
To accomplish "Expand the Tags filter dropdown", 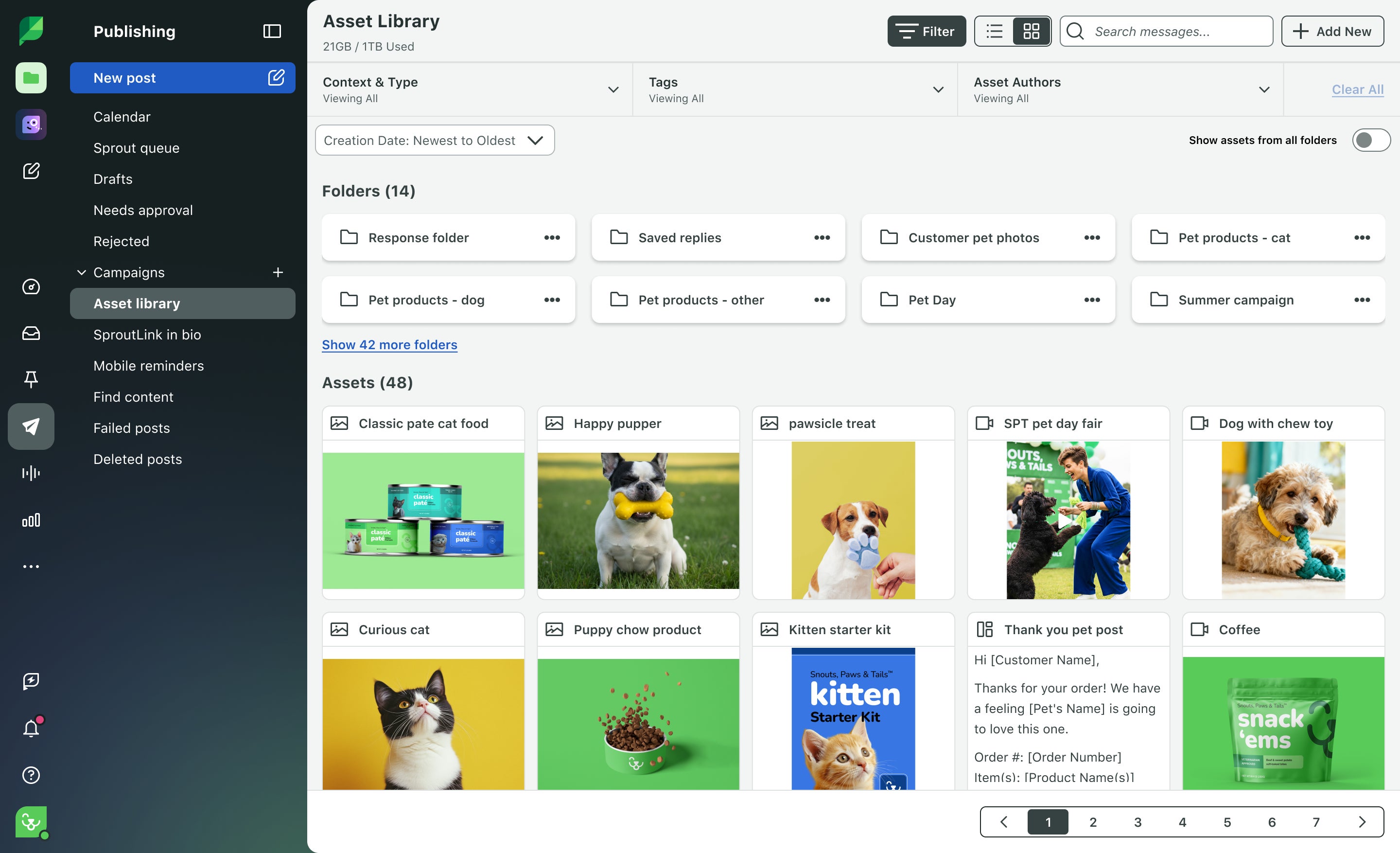I will (795, 90).
